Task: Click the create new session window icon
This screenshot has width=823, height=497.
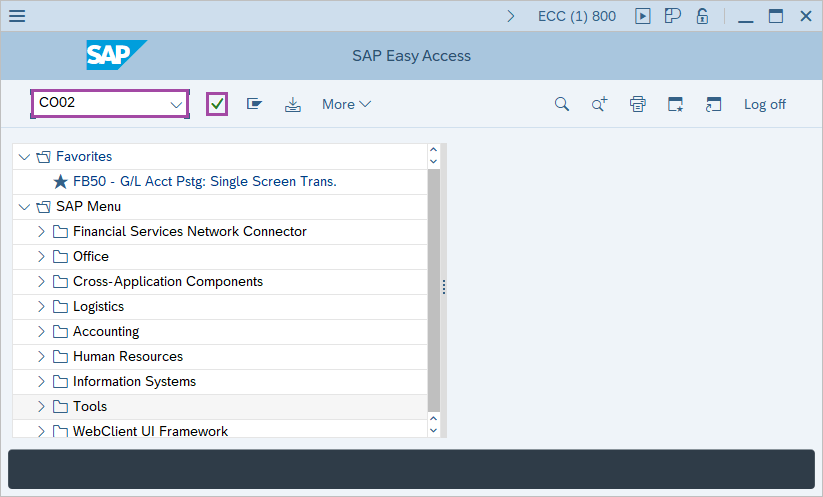Action: point(676,104)
